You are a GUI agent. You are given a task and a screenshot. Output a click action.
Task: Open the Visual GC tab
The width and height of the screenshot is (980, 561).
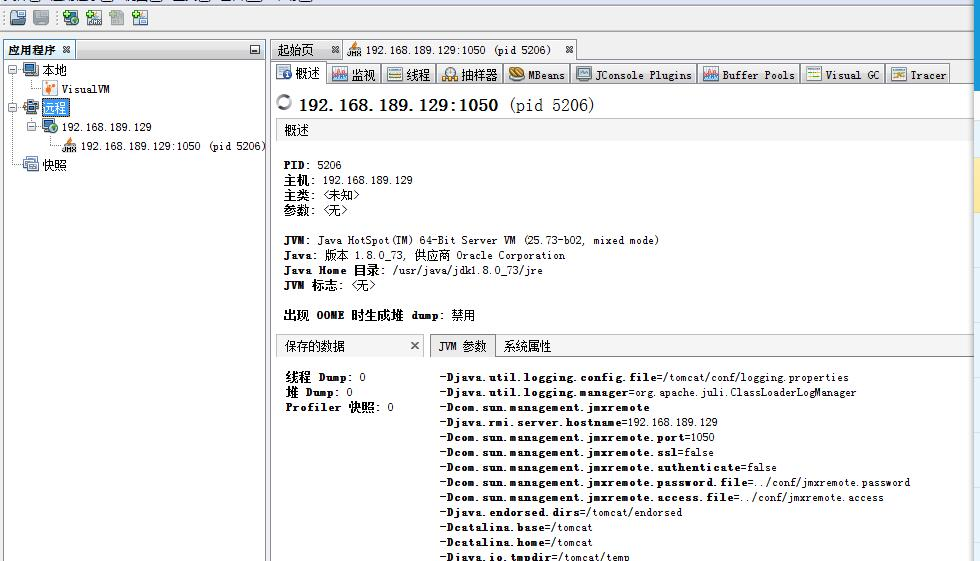(x=843, y=75)
